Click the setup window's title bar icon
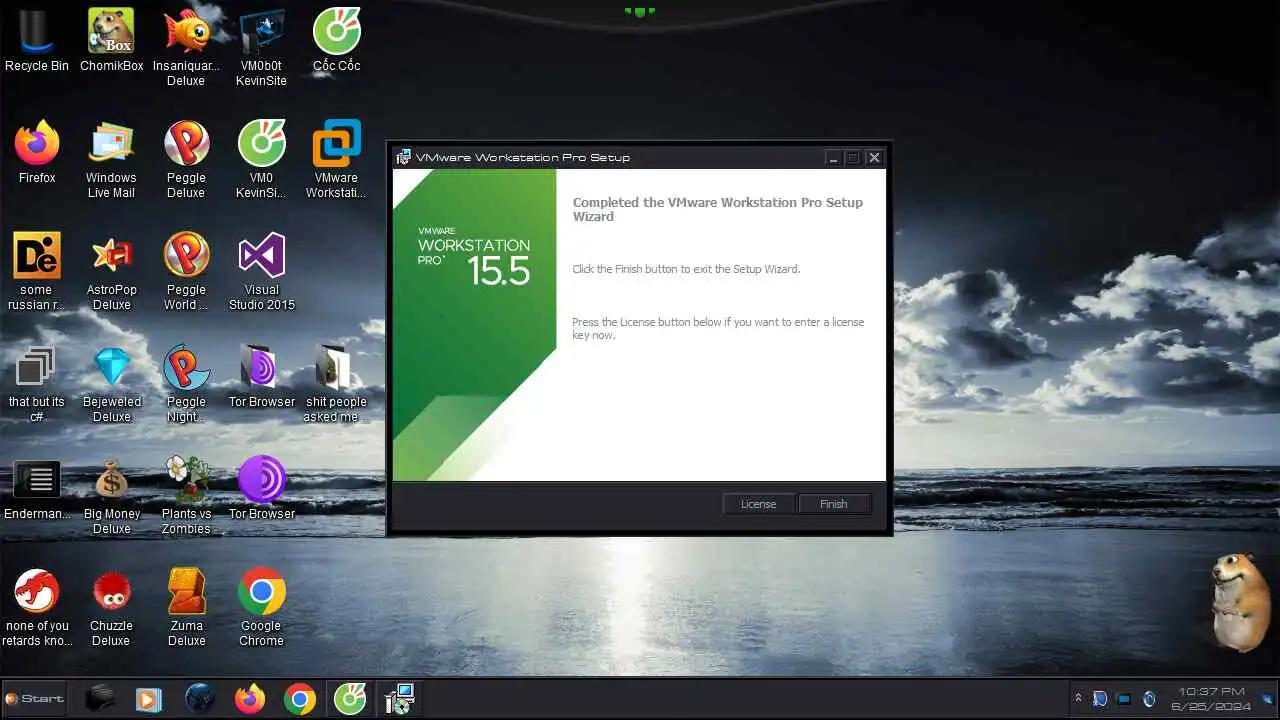This screenshot has height=720, width=1280. (403, 157)
